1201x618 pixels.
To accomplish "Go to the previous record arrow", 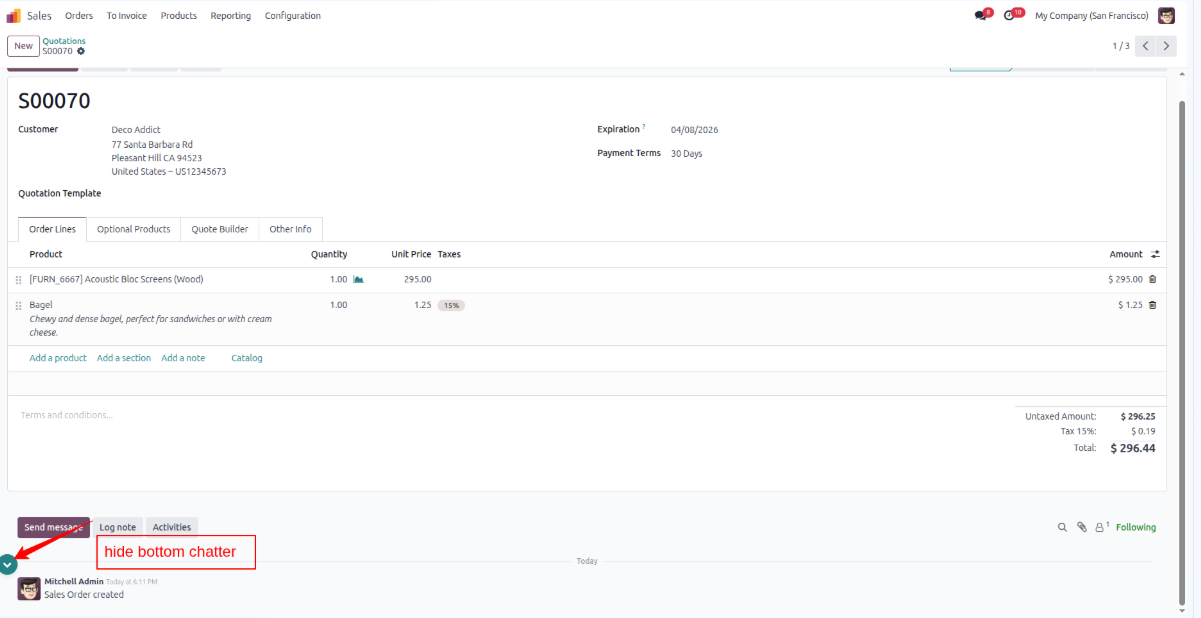I will [x=1145, y=46].
